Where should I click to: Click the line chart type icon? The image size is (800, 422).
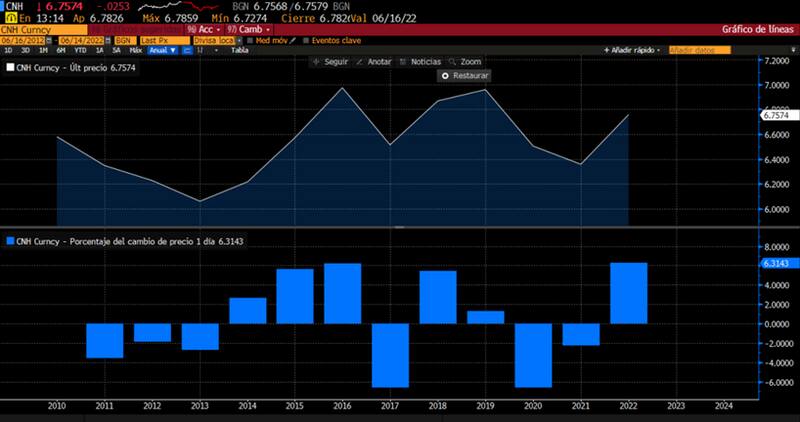coord(185,49)
